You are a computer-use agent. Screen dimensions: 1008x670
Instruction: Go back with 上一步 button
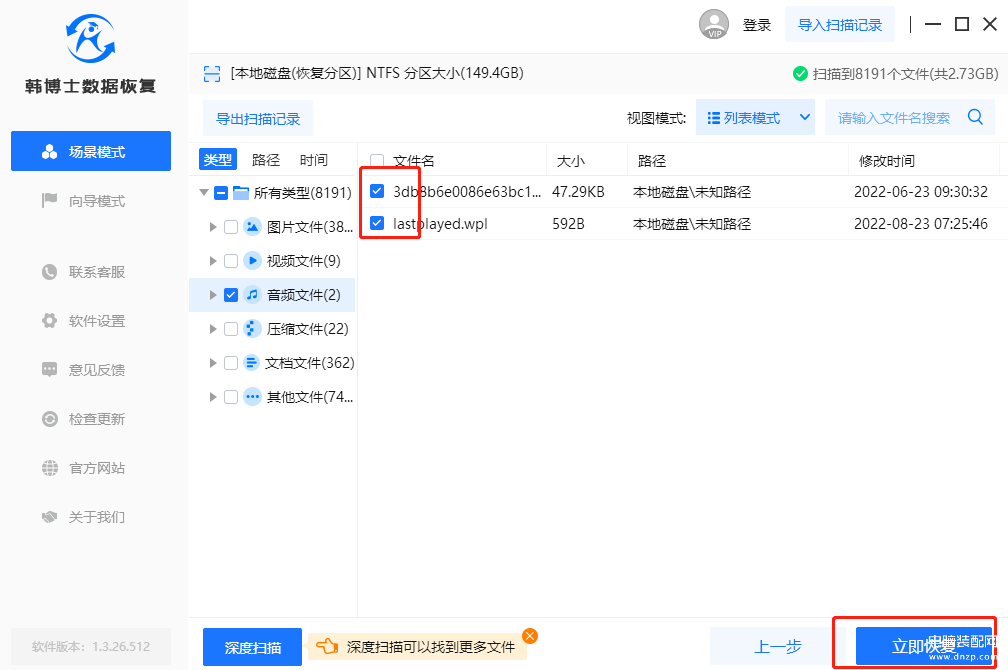click(777, 646)
